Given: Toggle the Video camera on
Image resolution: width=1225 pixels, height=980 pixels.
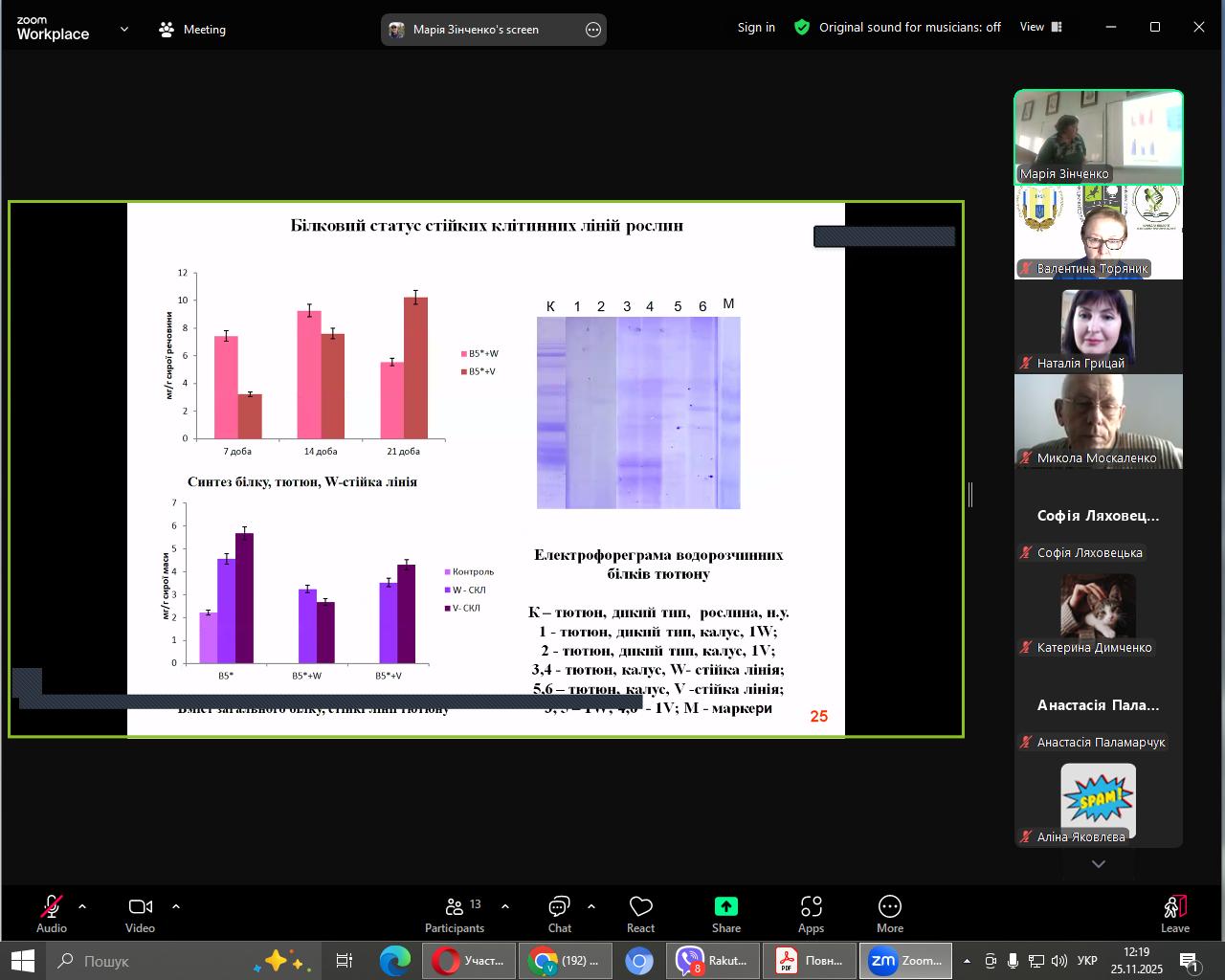Looking at the screenshot, I should point(140,914).
